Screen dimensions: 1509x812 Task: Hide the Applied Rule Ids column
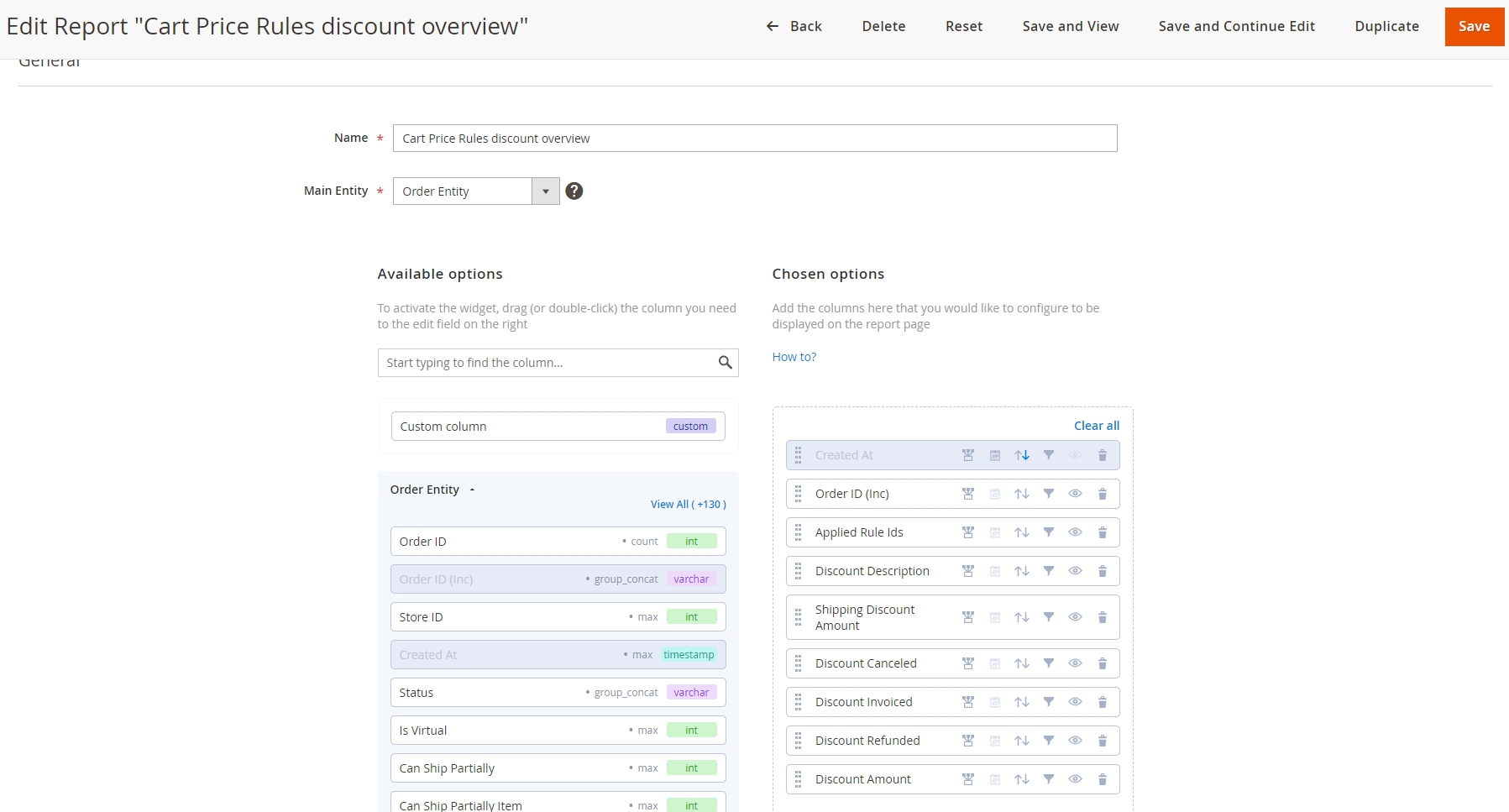[x=1076, y=532]
